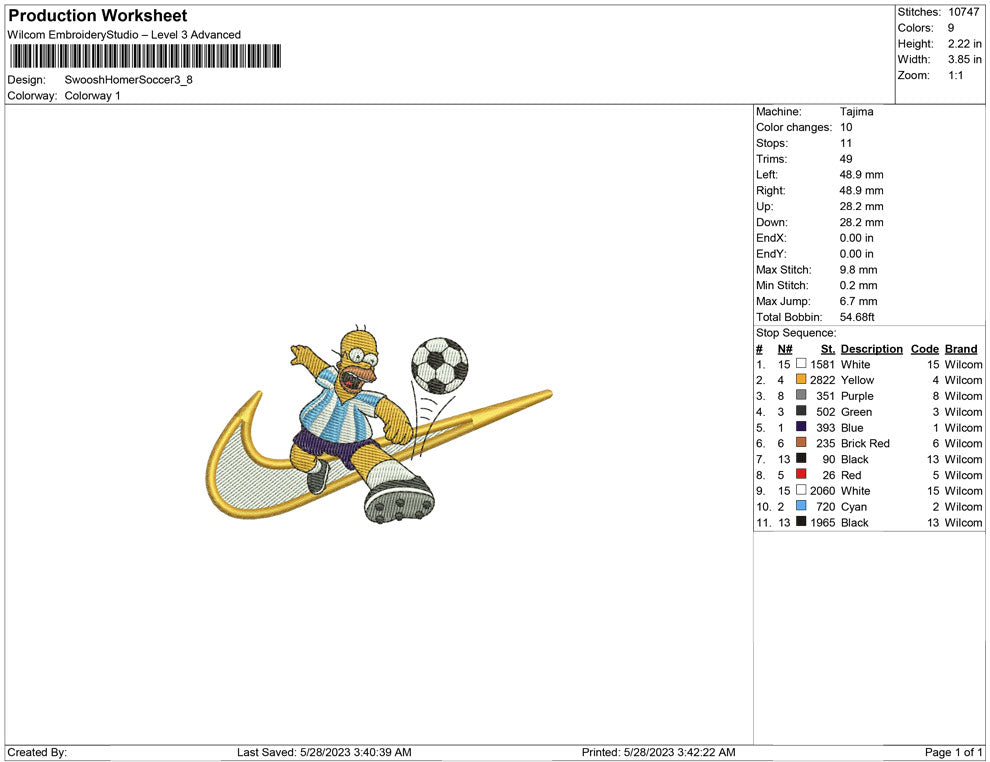Click the Left value '48.9 mm'
Screen dimensions: 990x762
tap(862, 175)
